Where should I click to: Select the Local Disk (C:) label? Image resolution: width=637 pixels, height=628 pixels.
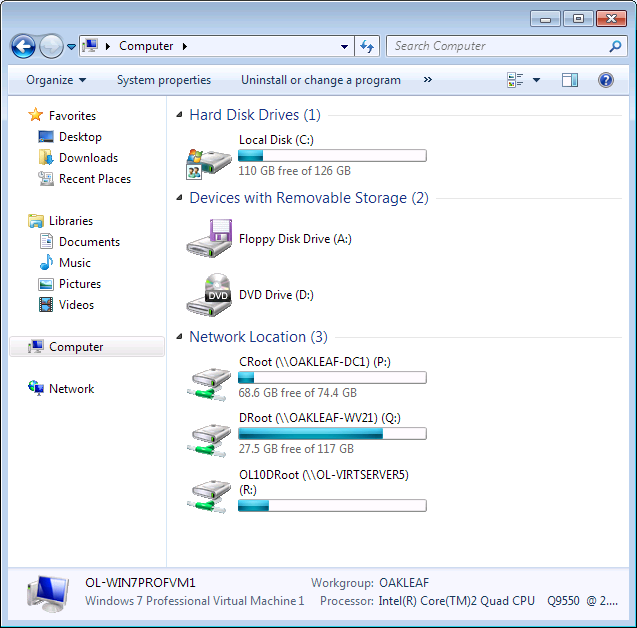pos(276,140)
